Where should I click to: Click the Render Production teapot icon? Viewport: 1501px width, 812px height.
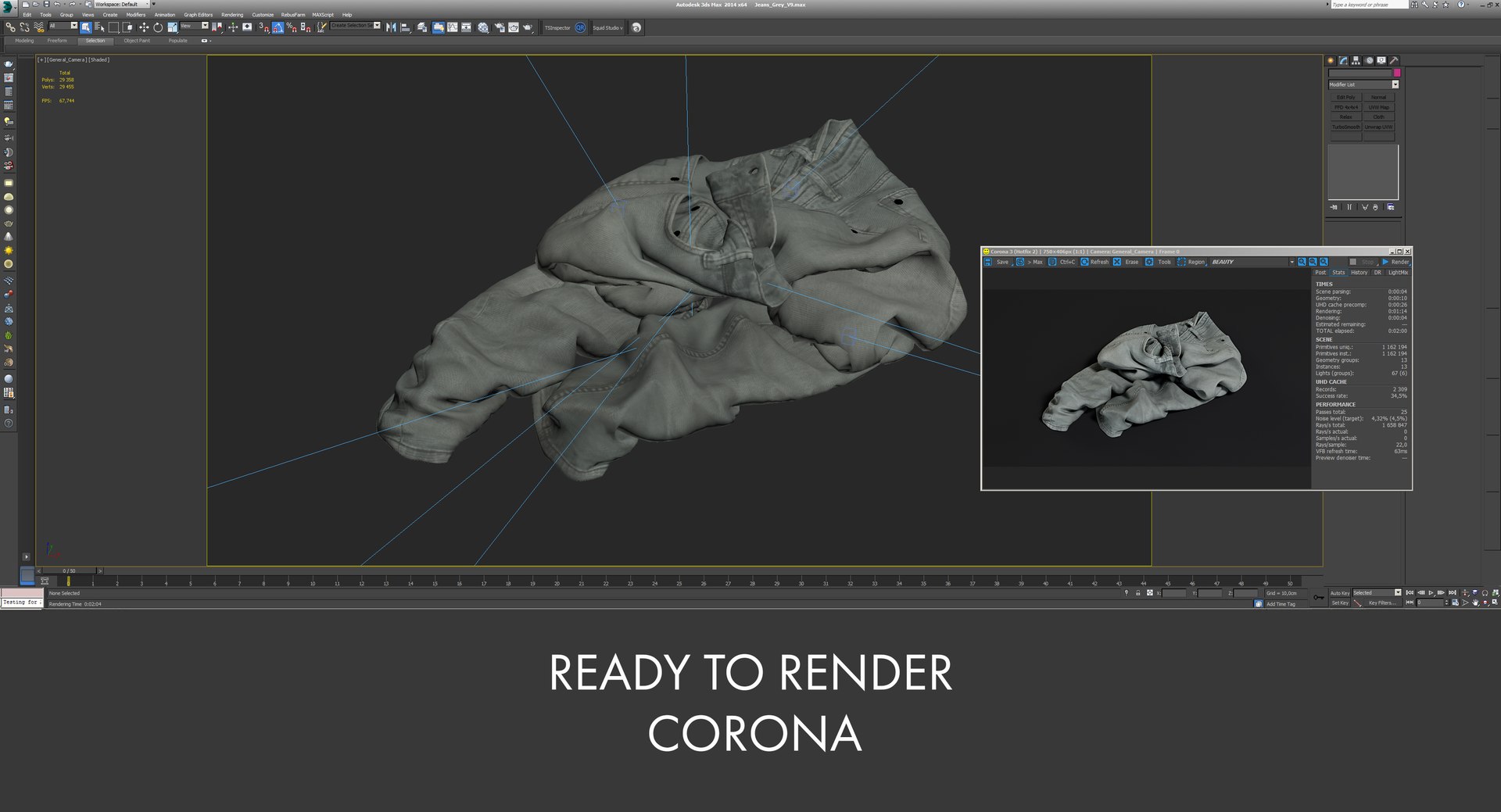click(528, 27)
